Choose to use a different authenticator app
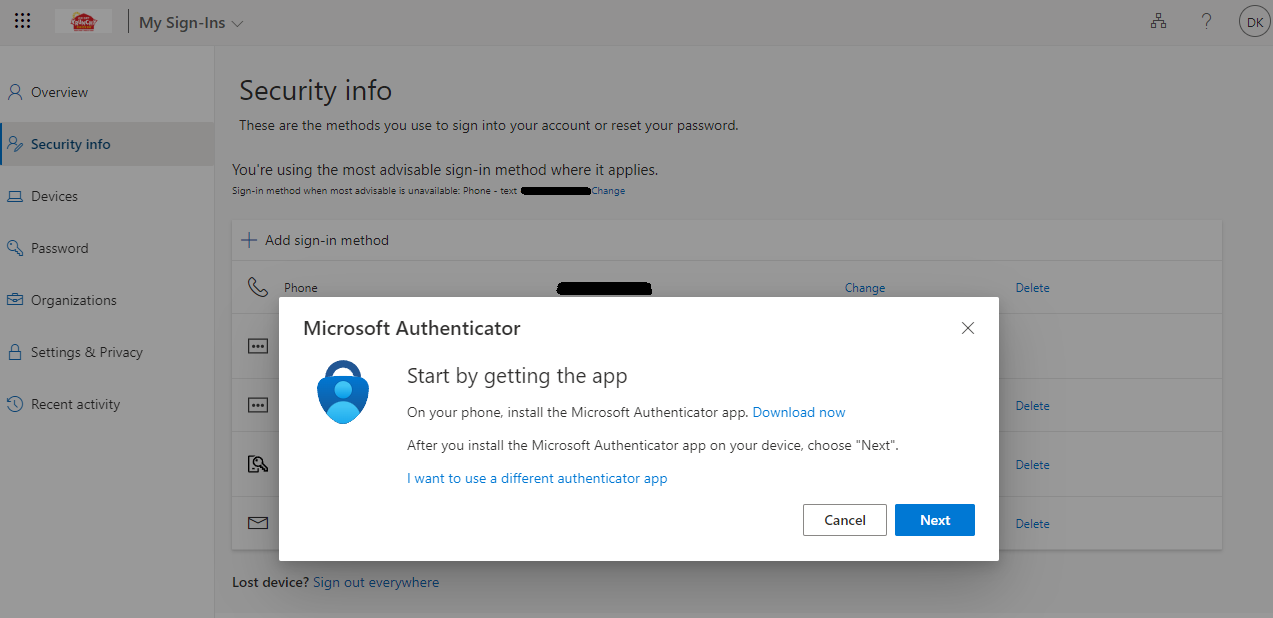The image size is (1273, 618). (x=537, y=478)
